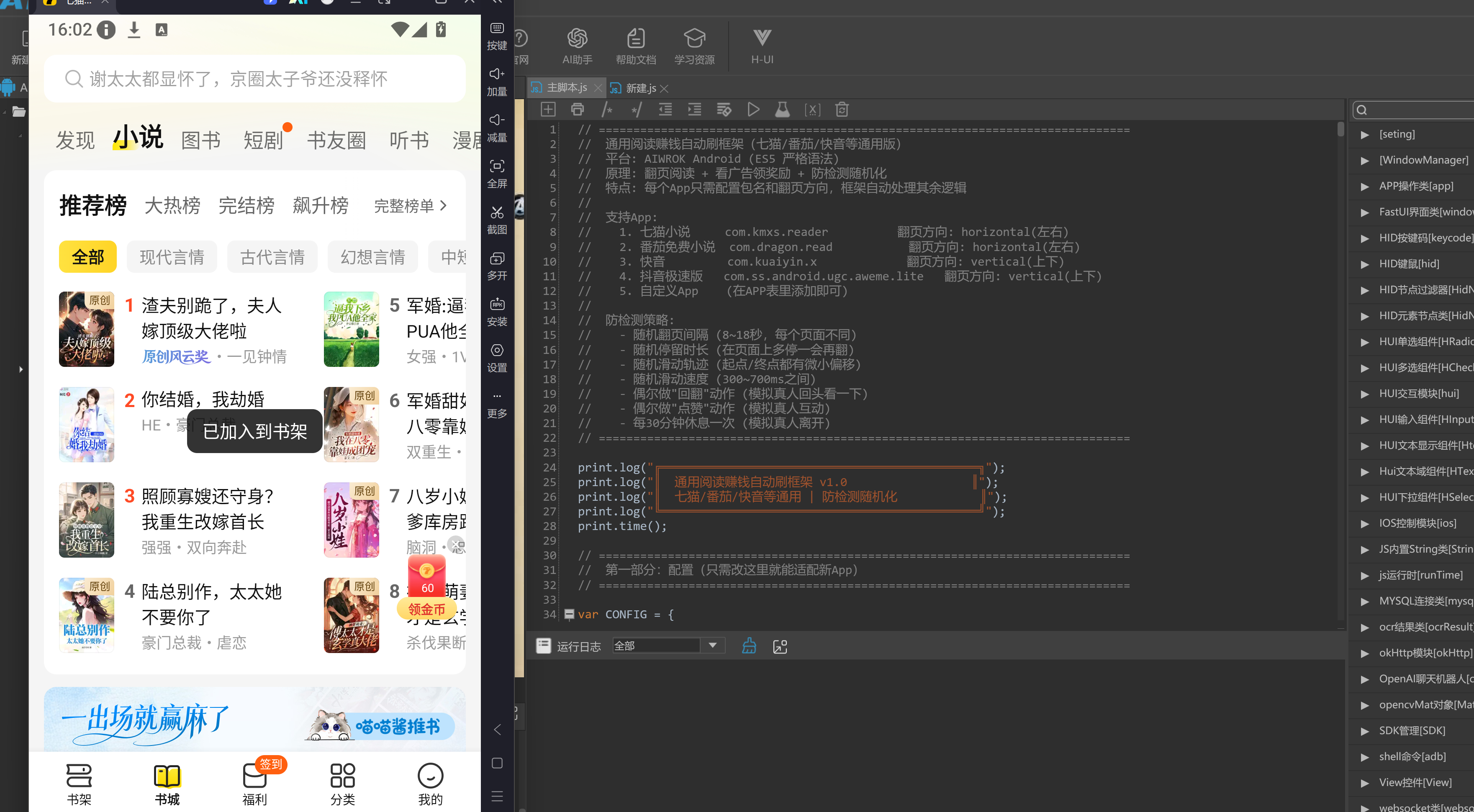Select the 发现 tab in the app
Screen dimensions: 1474x812
(x=74, y=140)
